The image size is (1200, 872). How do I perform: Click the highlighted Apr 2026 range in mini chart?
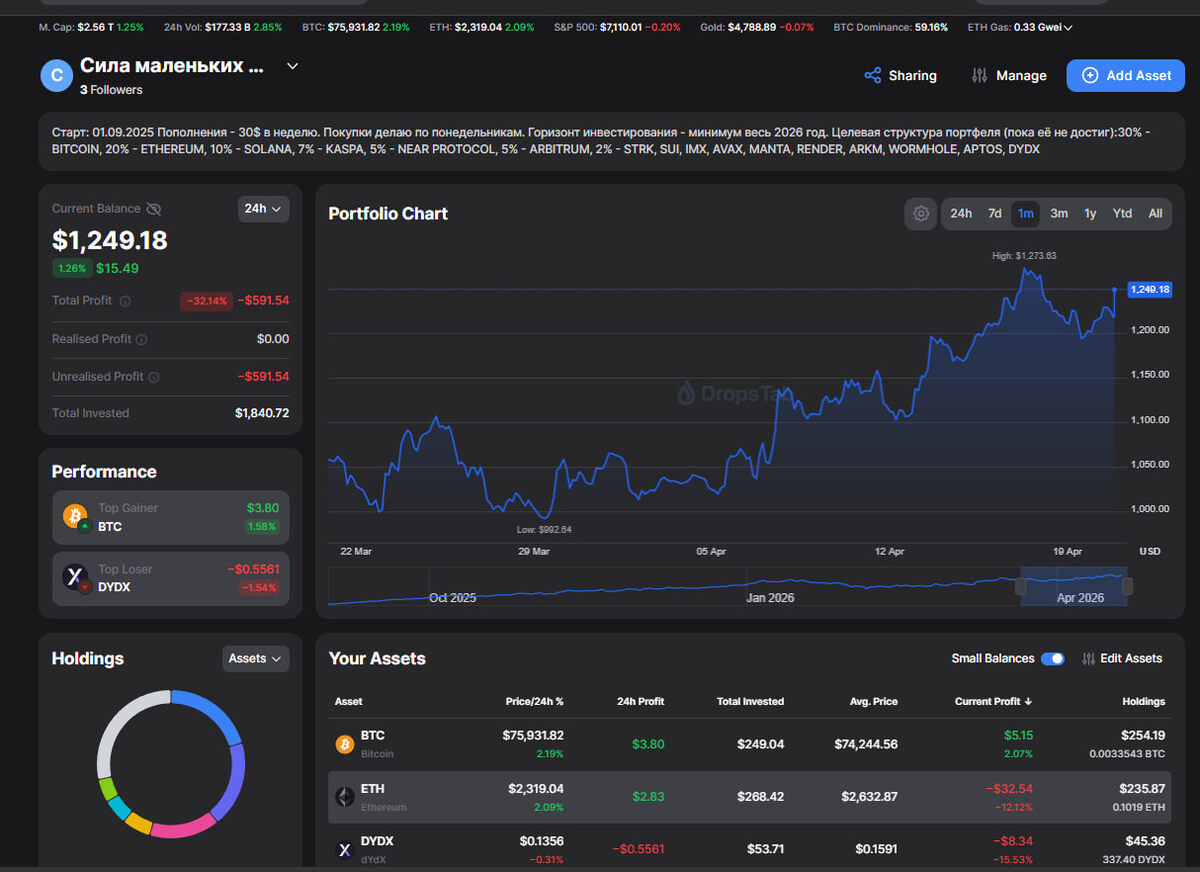pos(1074,586)
